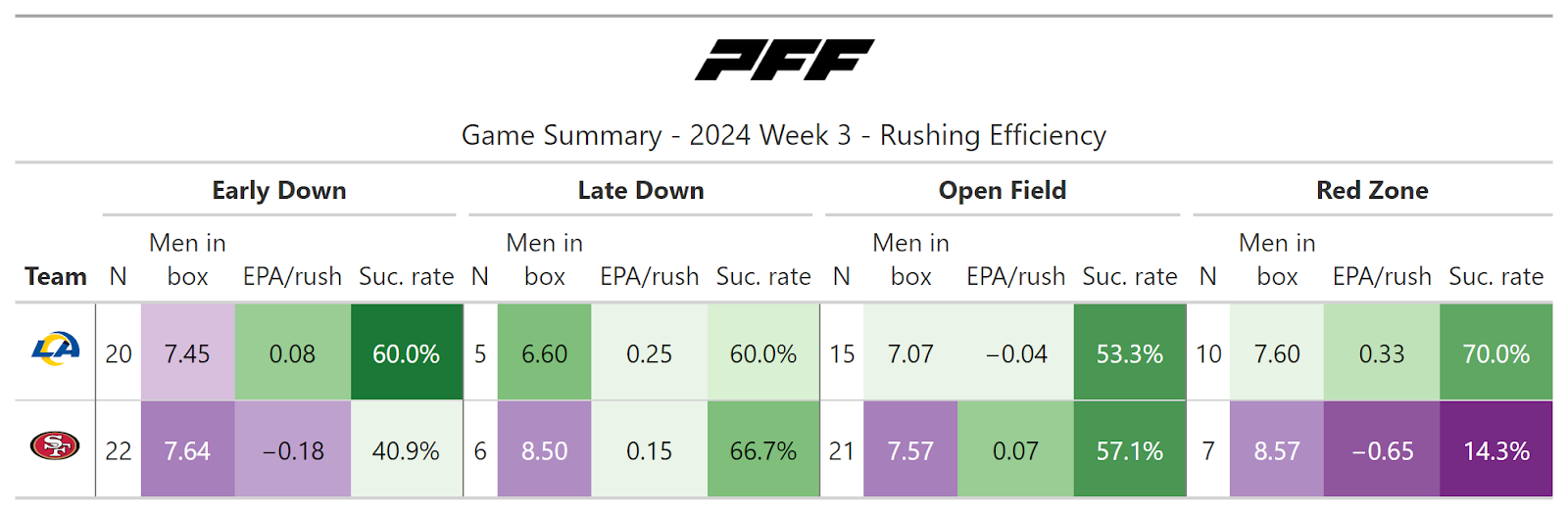
Task: Click the Game Summary Rushing Efficiency title
Action: [784, 135]
